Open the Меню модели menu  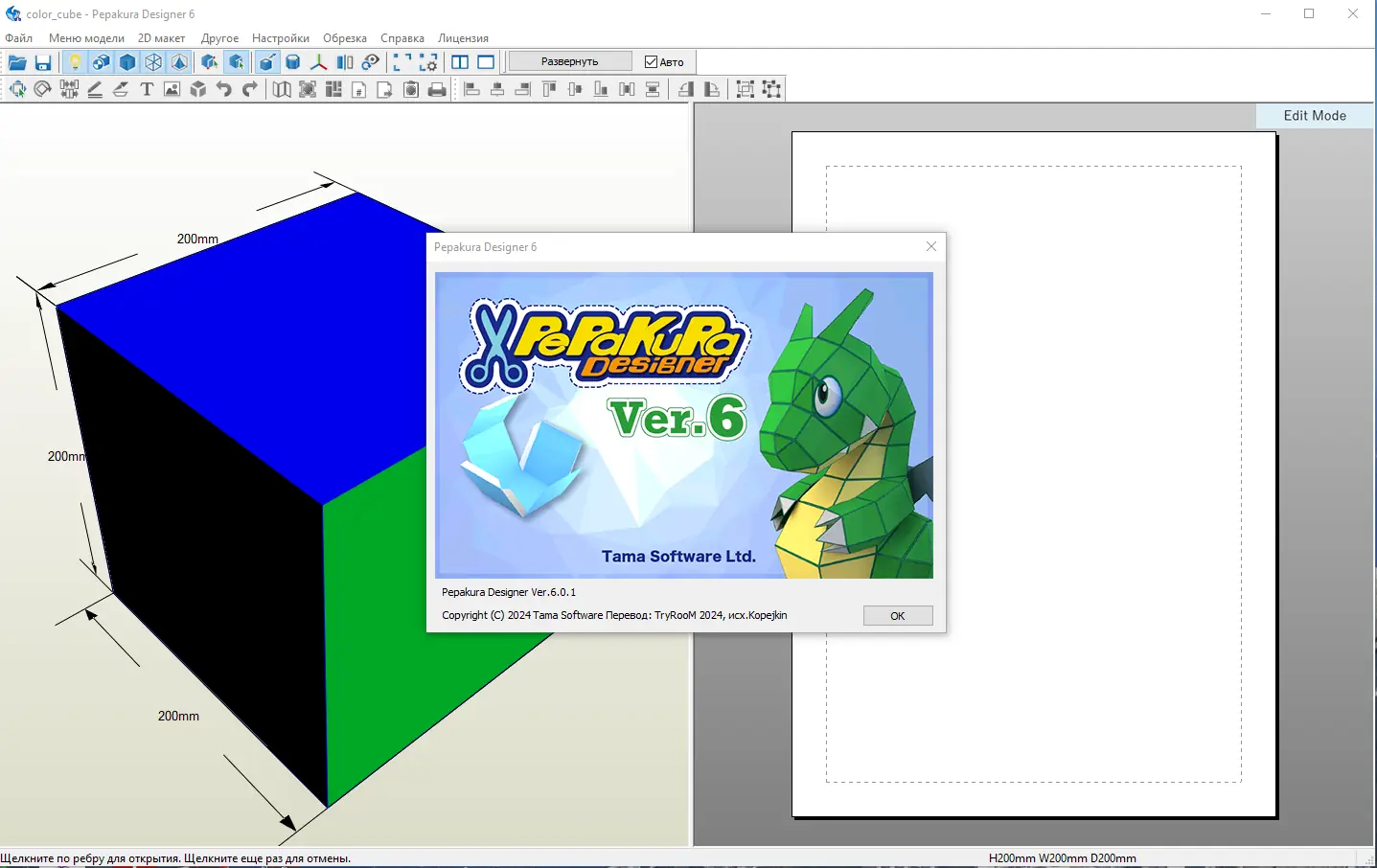tap(86, 38)
